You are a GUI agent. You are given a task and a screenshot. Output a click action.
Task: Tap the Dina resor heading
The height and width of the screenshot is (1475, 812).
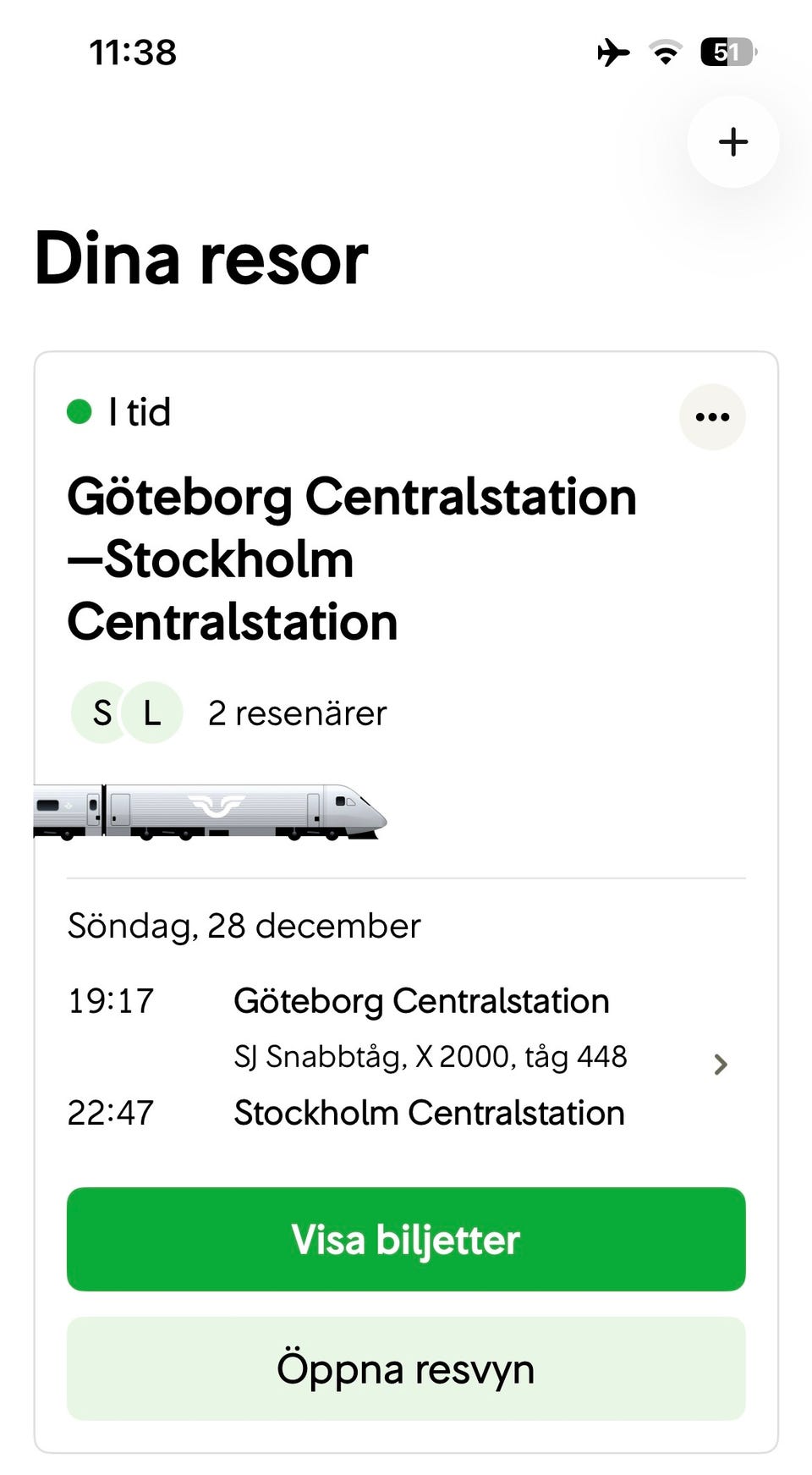pyautogui.click(x=201, y=259)
